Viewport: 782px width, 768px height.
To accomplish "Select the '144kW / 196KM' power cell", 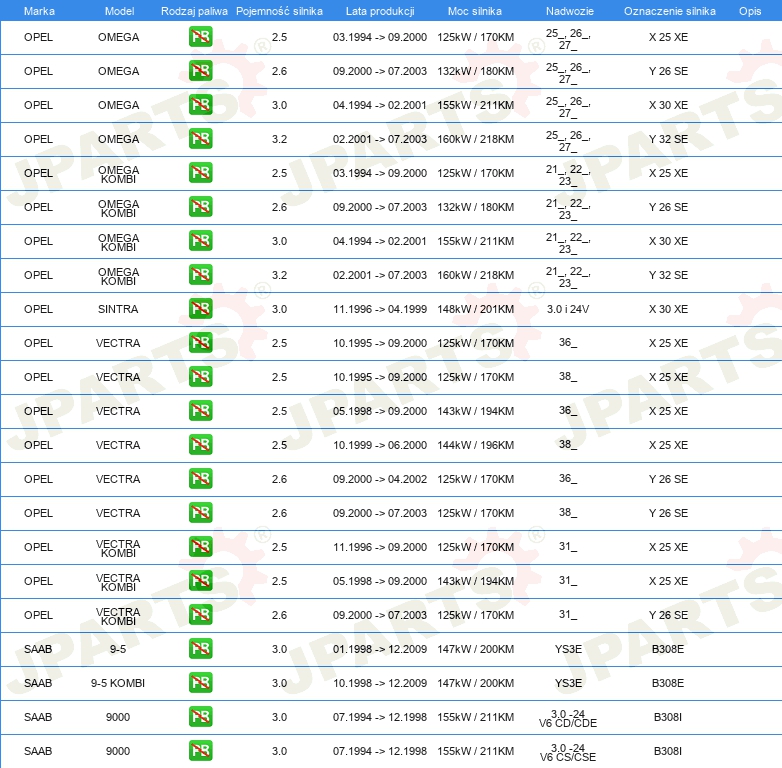I will (x=475, y=445).
